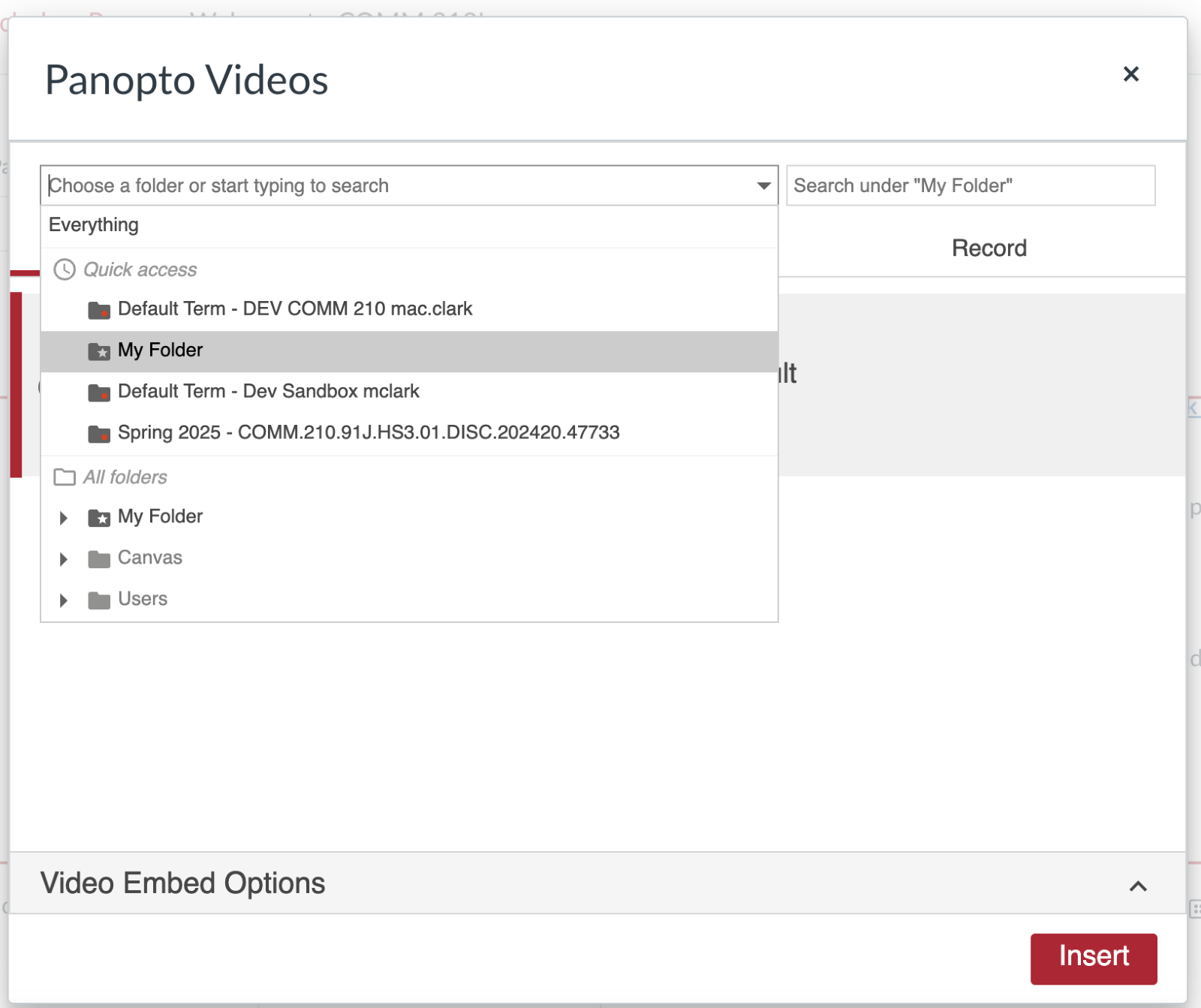The image size is (1201, 1008).
Task: Click the folder icon beside Canvas
Action: pyautogui.click(x=98, y=558)
